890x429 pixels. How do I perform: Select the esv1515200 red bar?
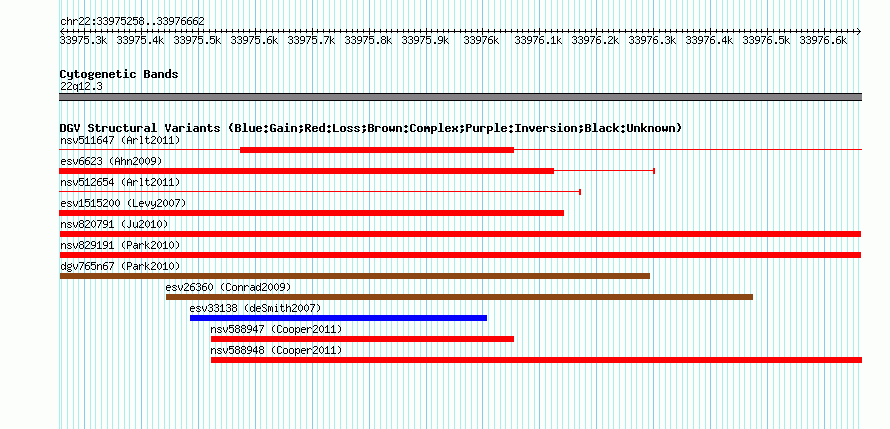(312, 213)
